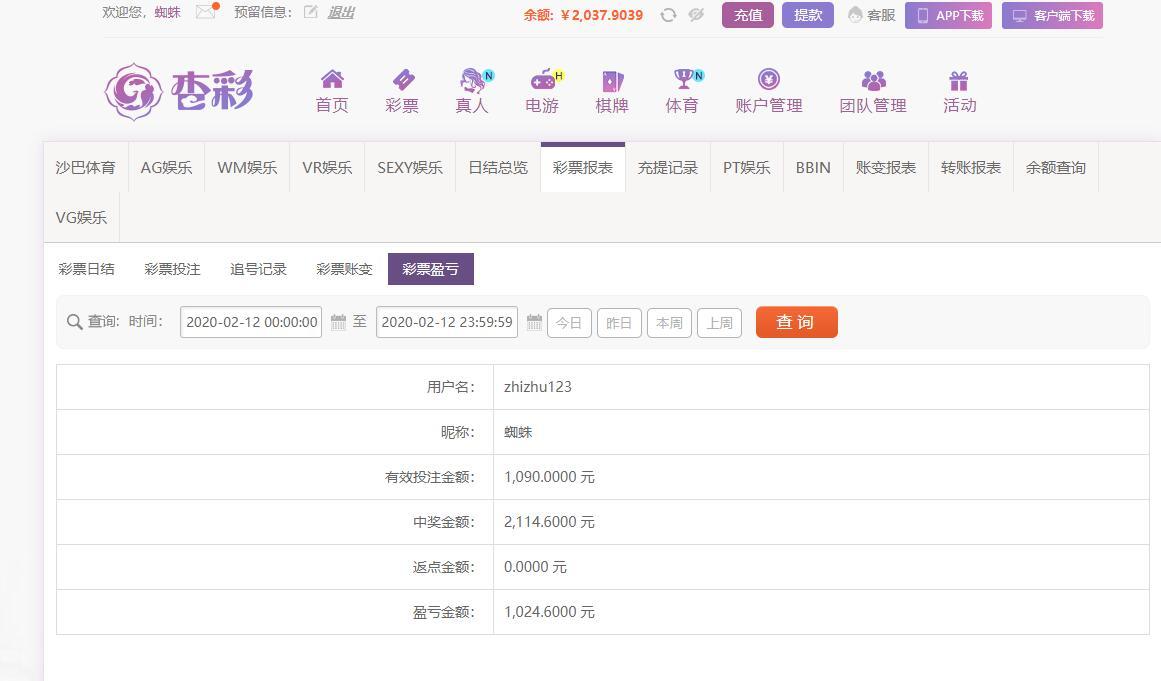Viewport: 1161px width, 681px height.
Task: Click the mail envelope message icon
Action: (205, 12)
